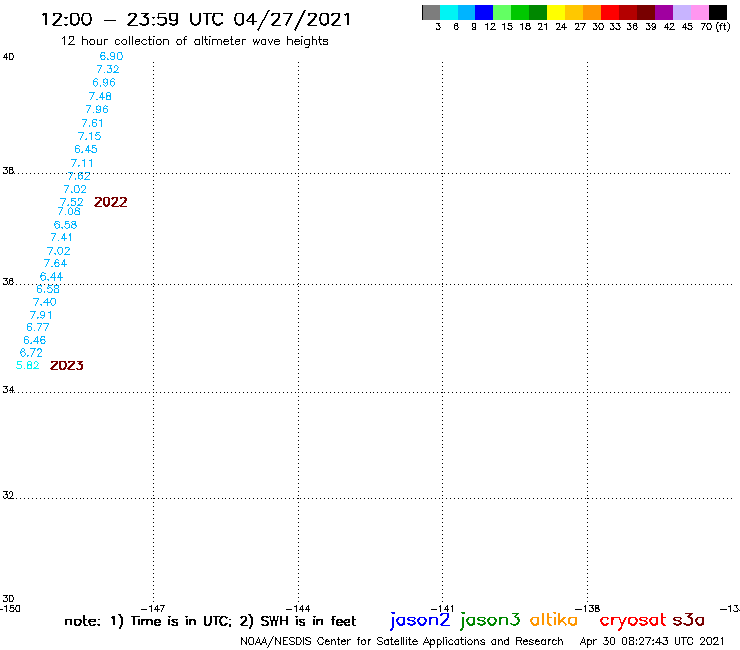Click the "70 (ft)" legend label

point(715,27)
